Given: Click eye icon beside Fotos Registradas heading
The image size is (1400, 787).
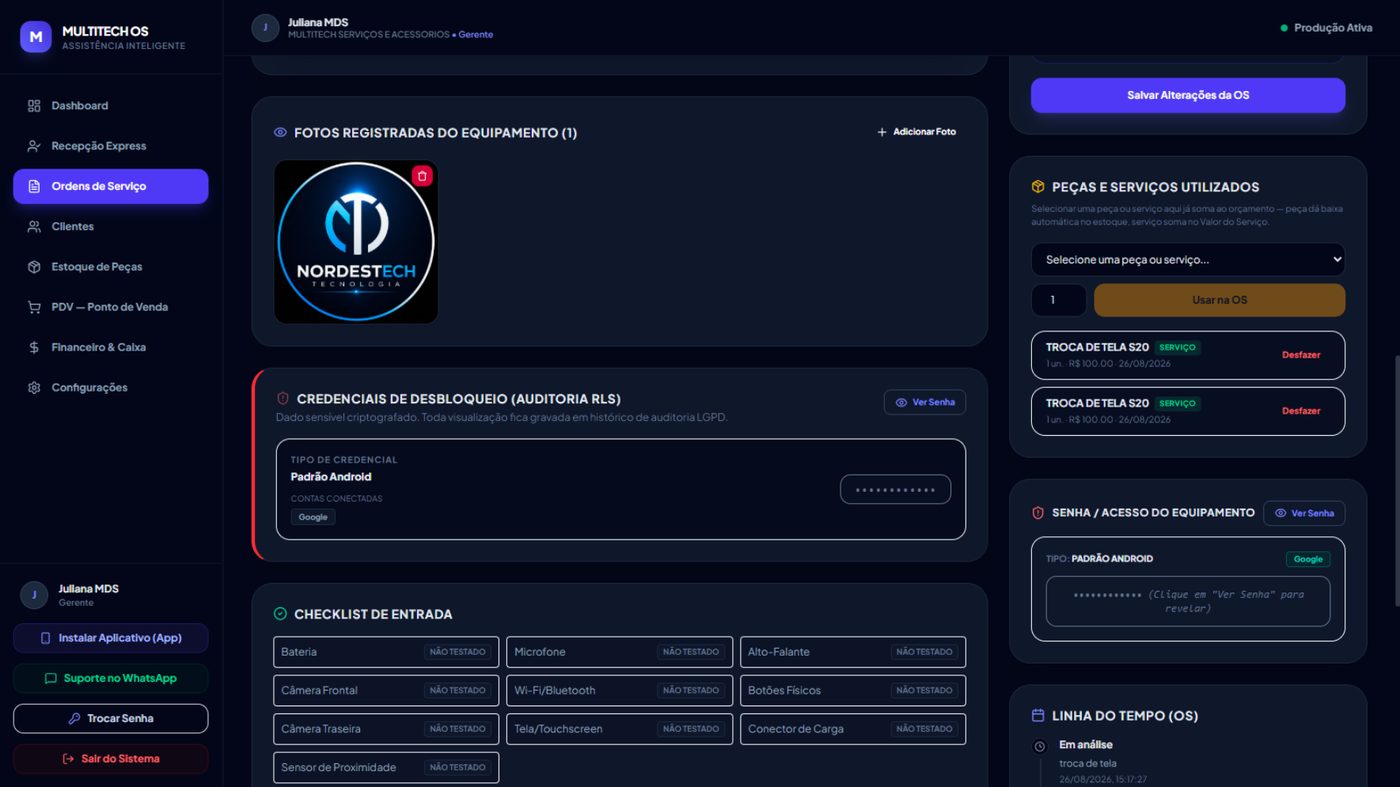Looking at the screenshot, I should pos(280,132).
